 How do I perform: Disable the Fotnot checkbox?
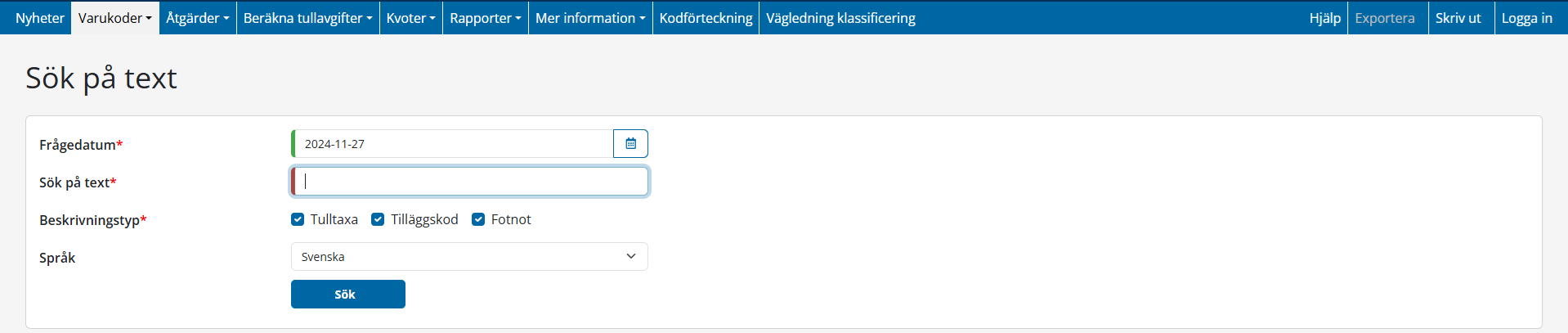coord(478,219)
